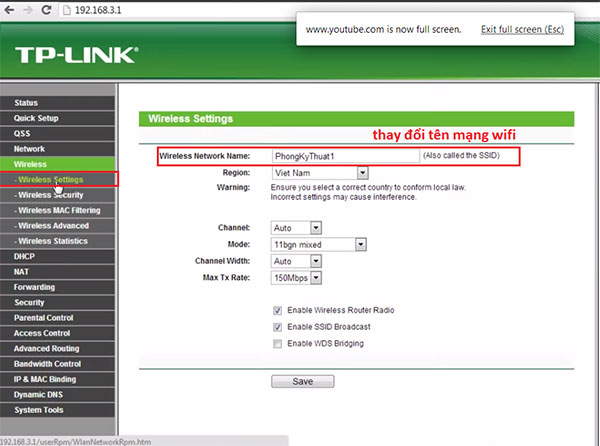Expand the Channel dropdown

(x=297, y=228)
